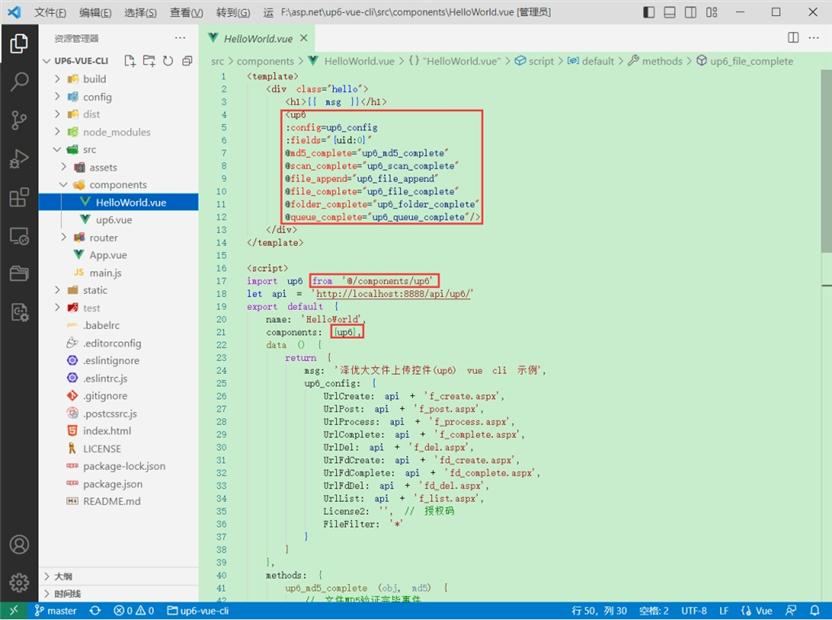The height and width of the screenshot is (620, 832).
Task: Click UTF-8 encoding in the status bar
Action: (694, 610)
